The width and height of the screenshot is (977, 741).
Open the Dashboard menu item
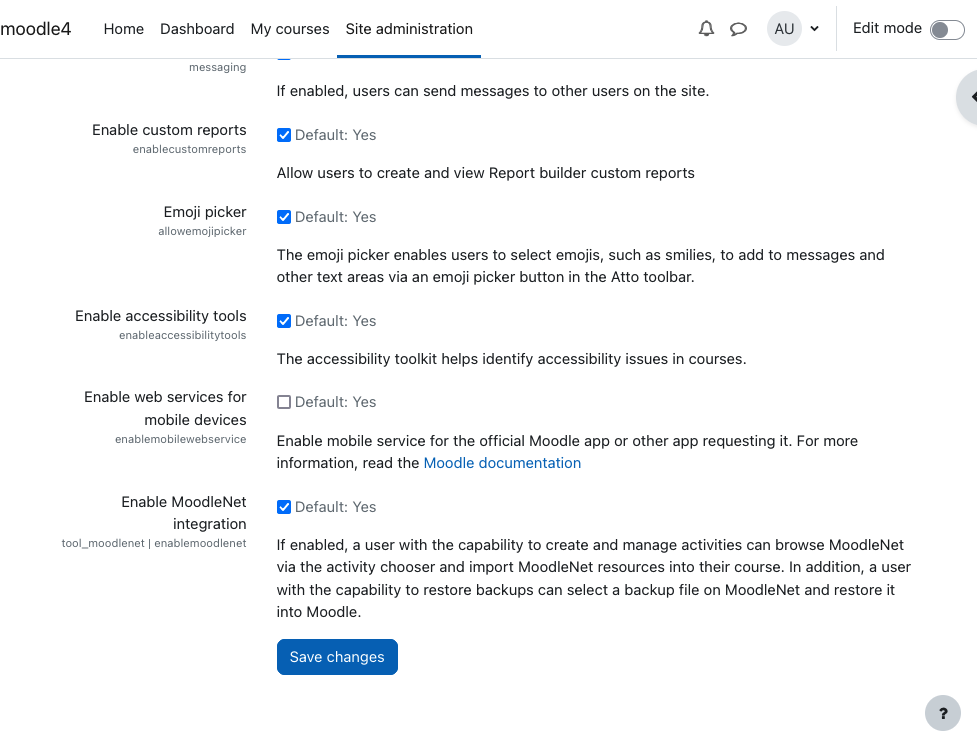[197, 29]
